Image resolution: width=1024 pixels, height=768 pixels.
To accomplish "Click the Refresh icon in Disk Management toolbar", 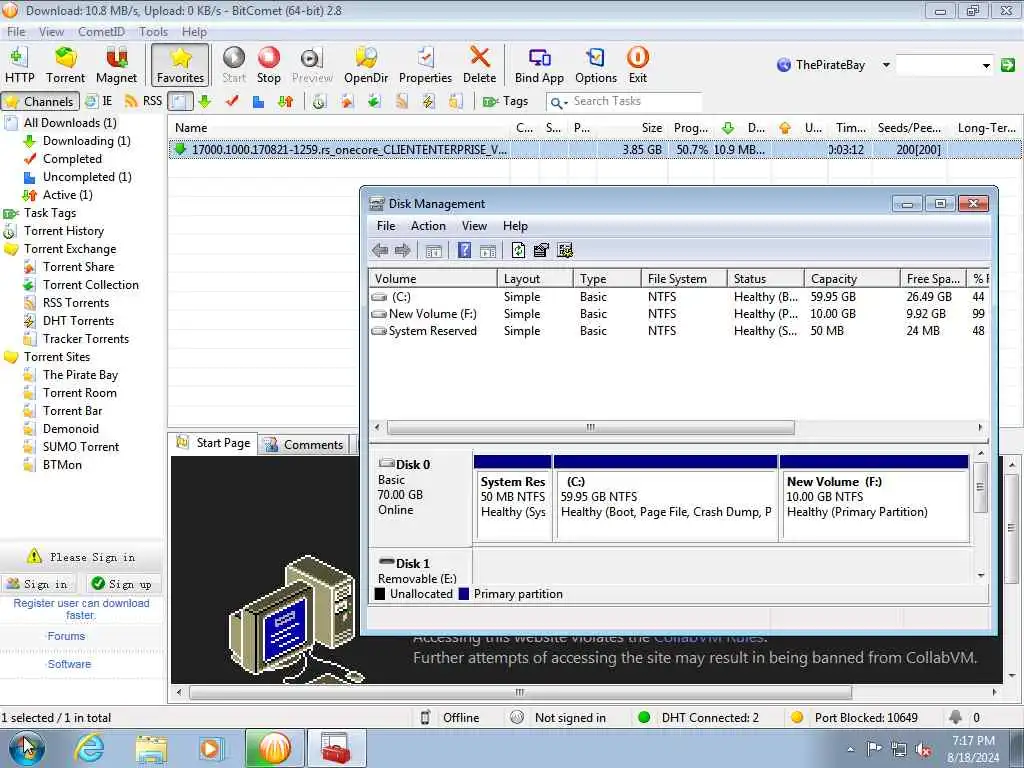I will pos(518,250).
